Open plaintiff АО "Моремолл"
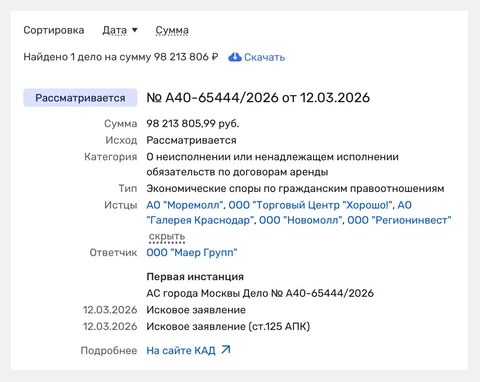 click(185, 205)
